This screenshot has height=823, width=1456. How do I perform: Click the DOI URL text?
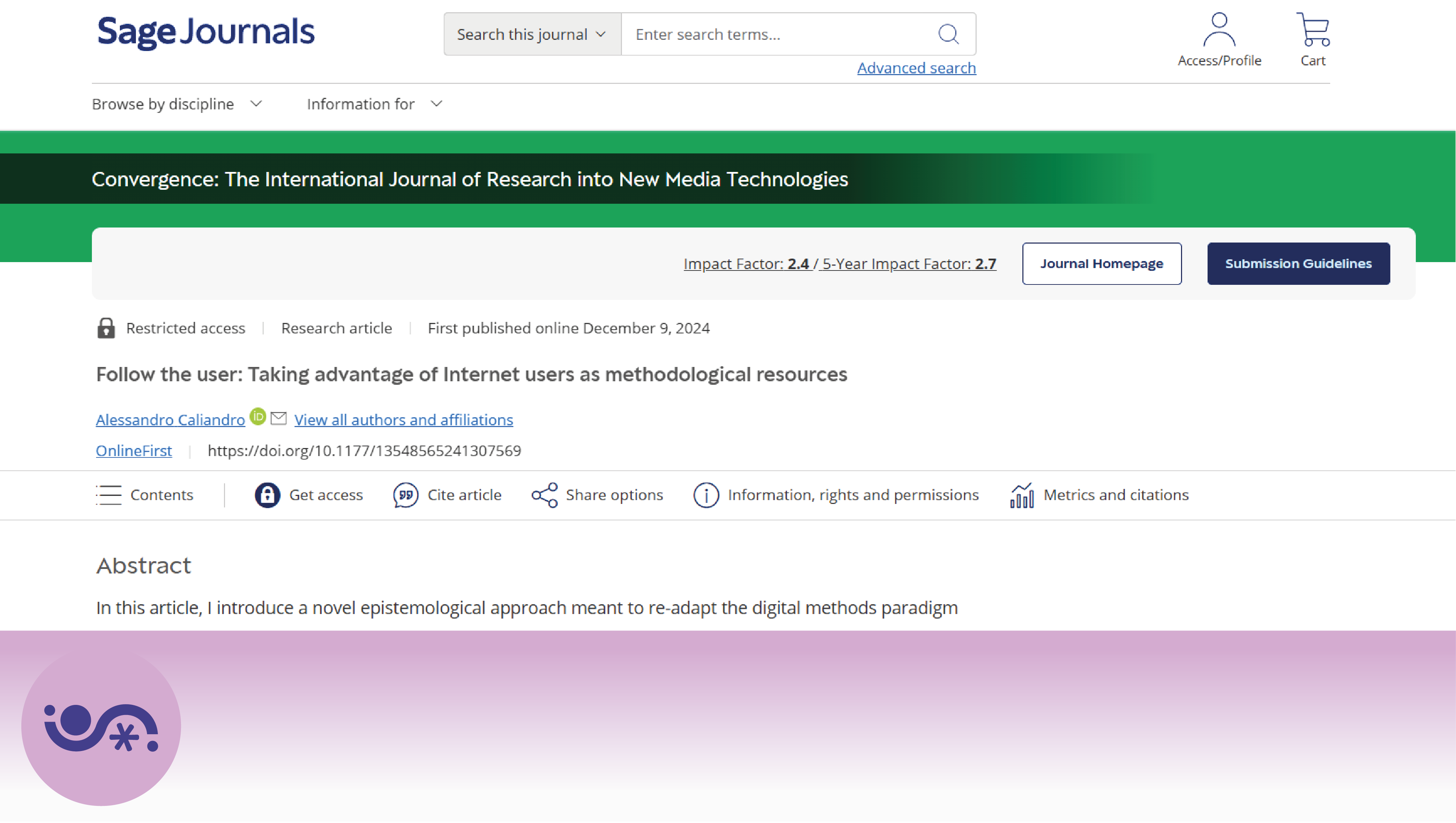pyautogui.click(x=364, y=450)
